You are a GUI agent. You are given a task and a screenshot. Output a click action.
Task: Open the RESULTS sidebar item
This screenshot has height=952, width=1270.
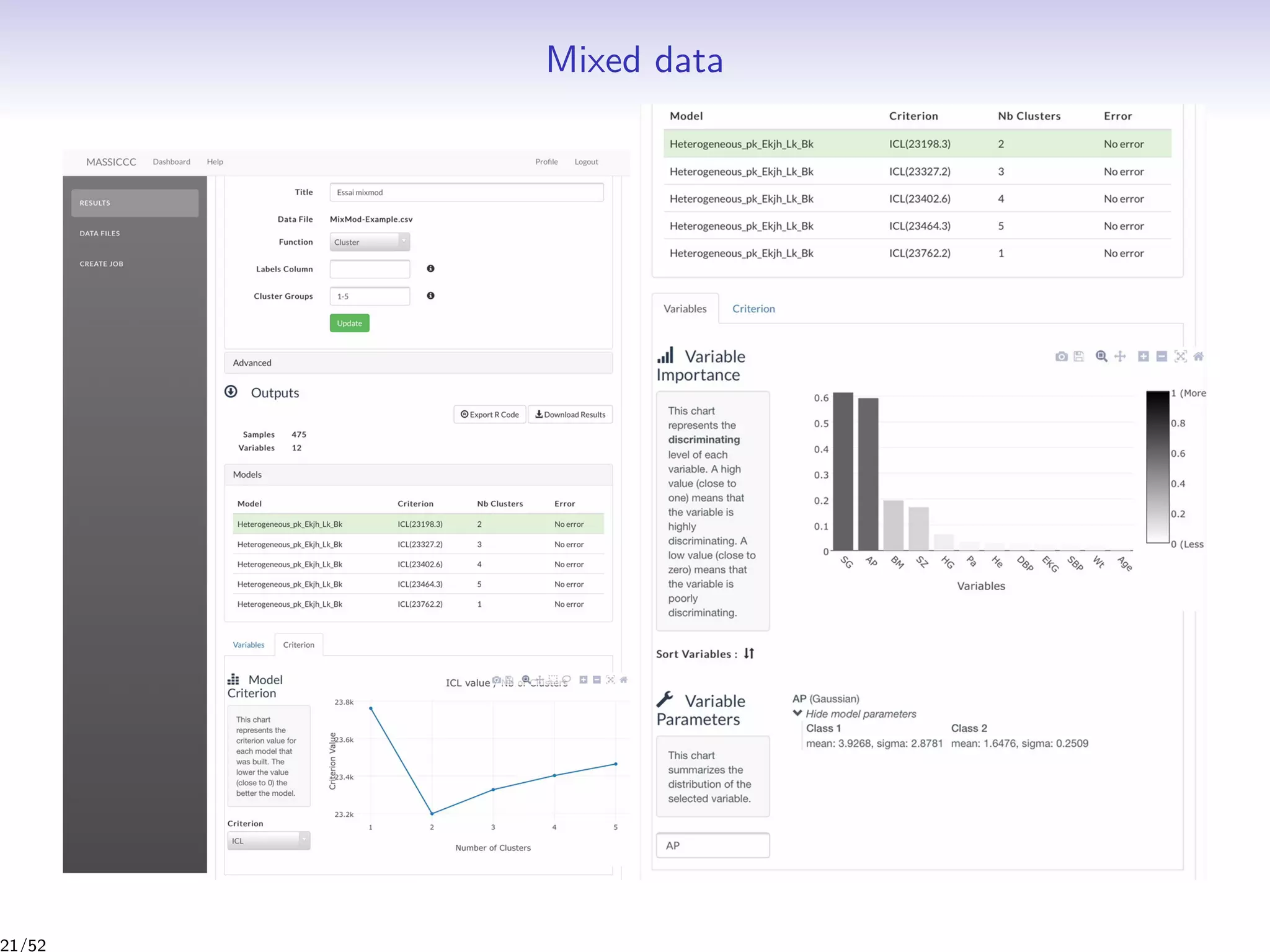click(135, 203)
